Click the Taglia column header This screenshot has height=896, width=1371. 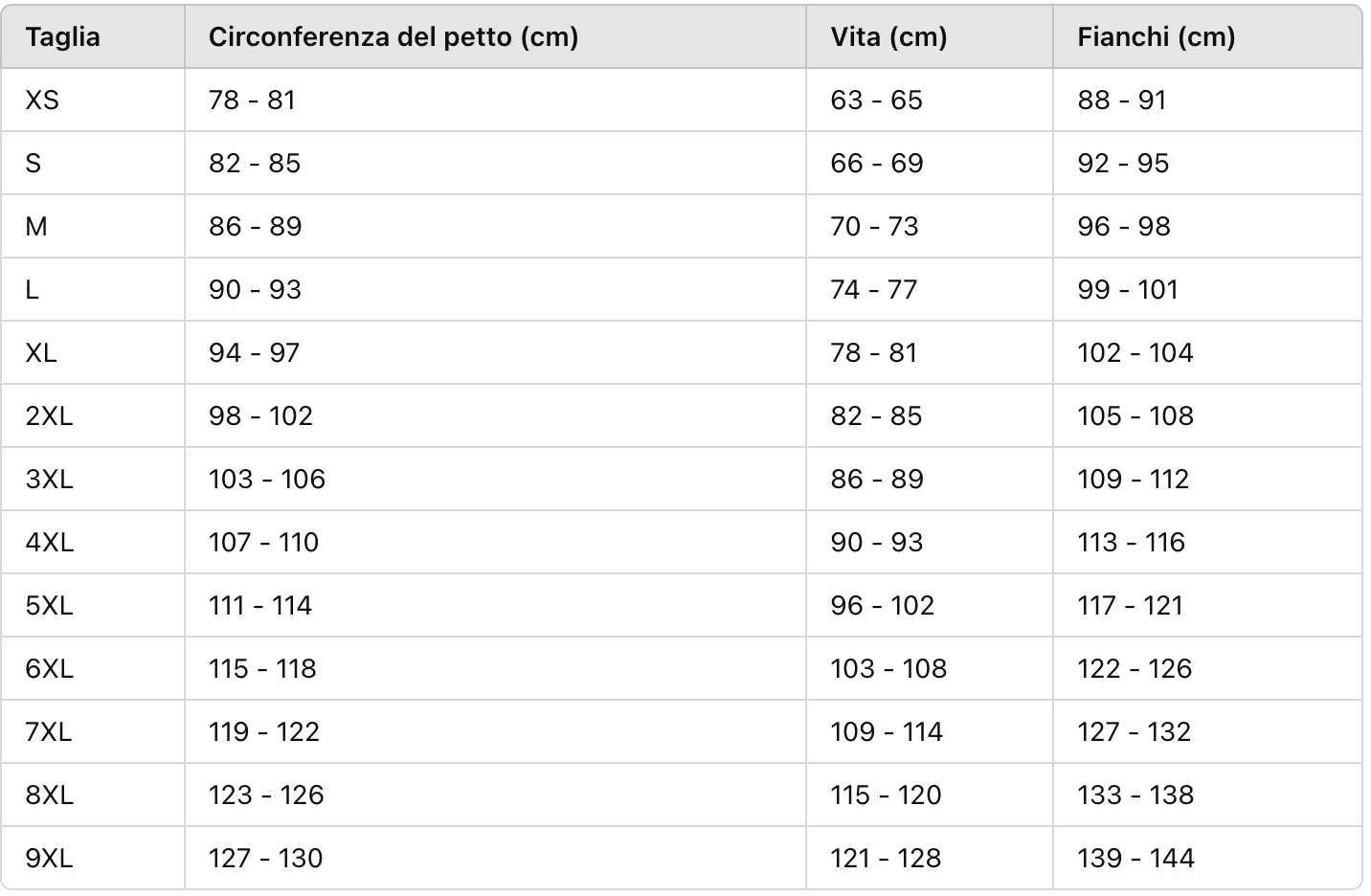pos(63,36)
